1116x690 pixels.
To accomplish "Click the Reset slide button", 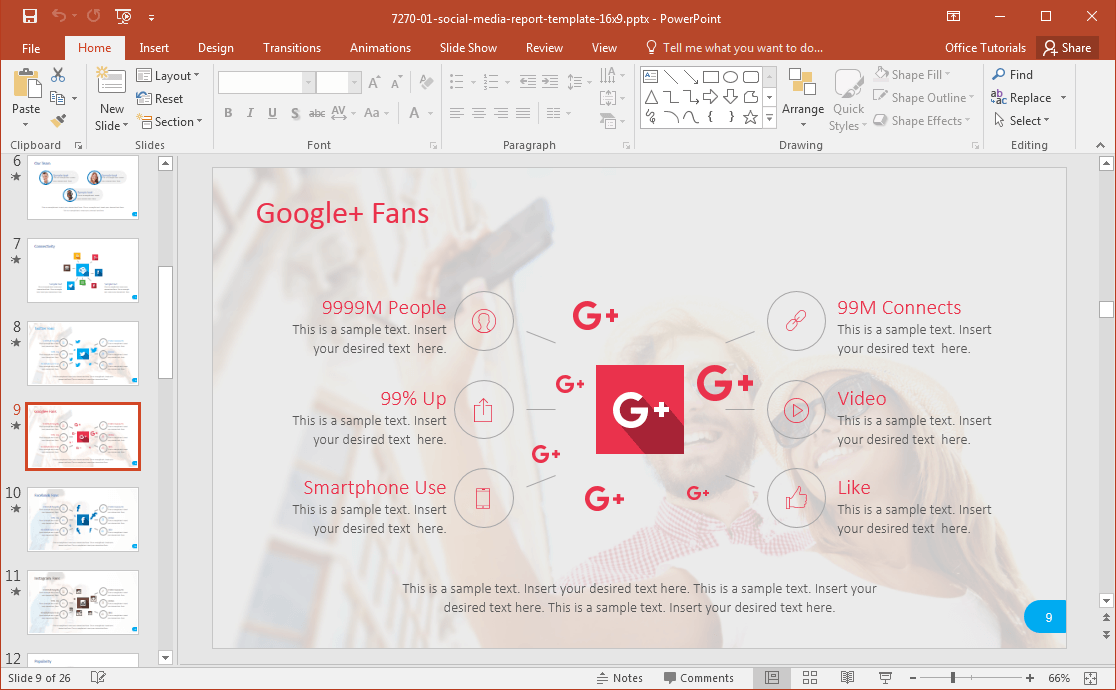I will point(160,99).
